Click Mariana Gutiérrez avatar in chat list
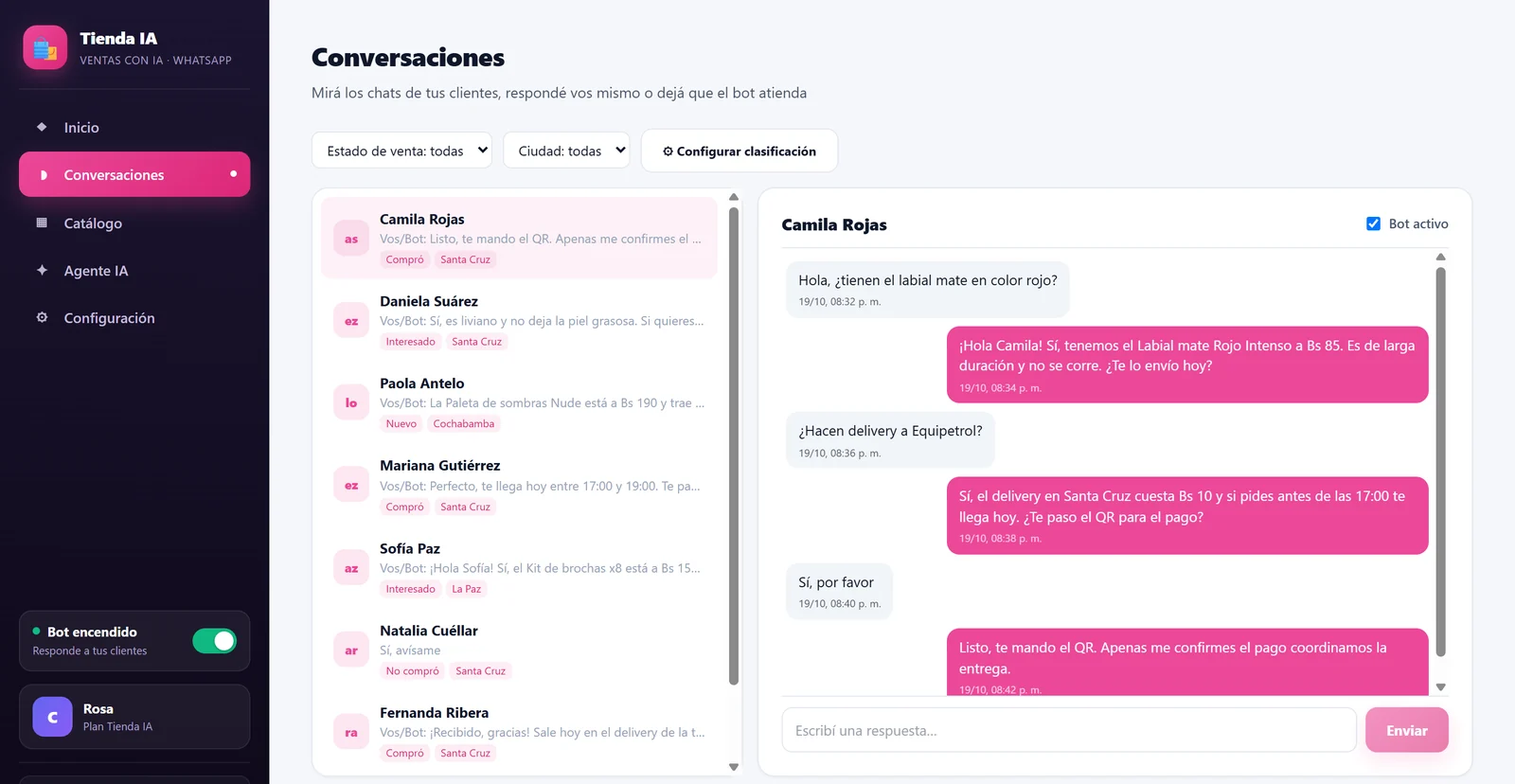The image size is (1515, 784). pyautogui.click(x=351, y=485)
